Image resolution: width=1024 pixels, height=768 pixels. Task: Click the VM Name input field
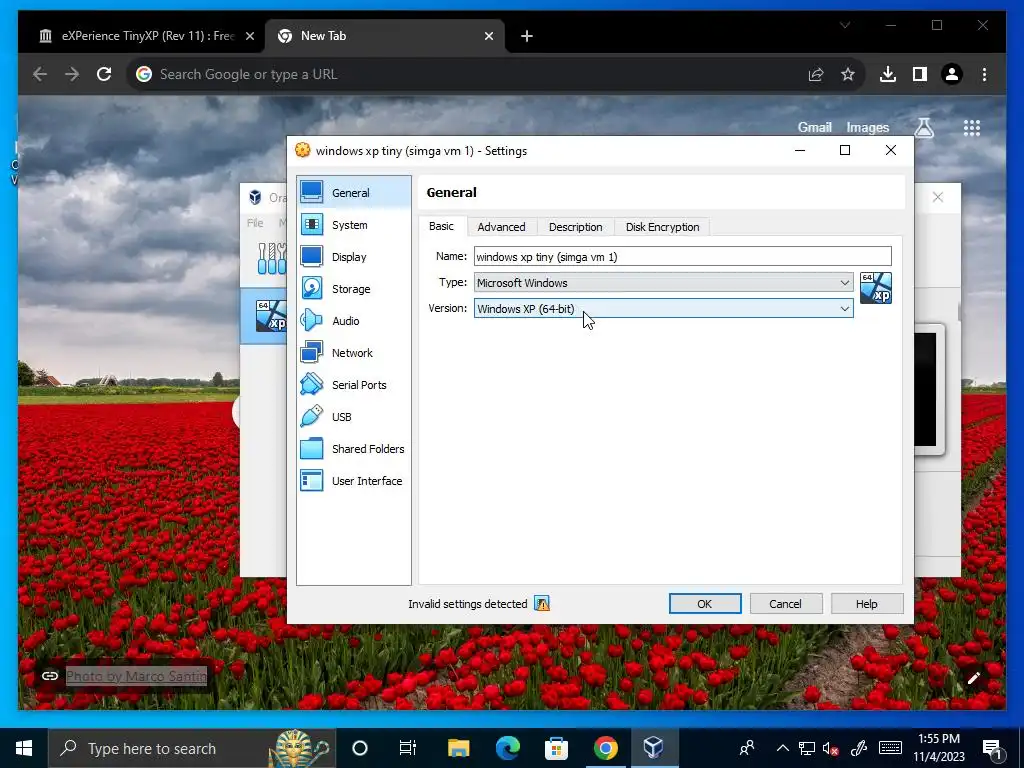click(x=682, y=257)
